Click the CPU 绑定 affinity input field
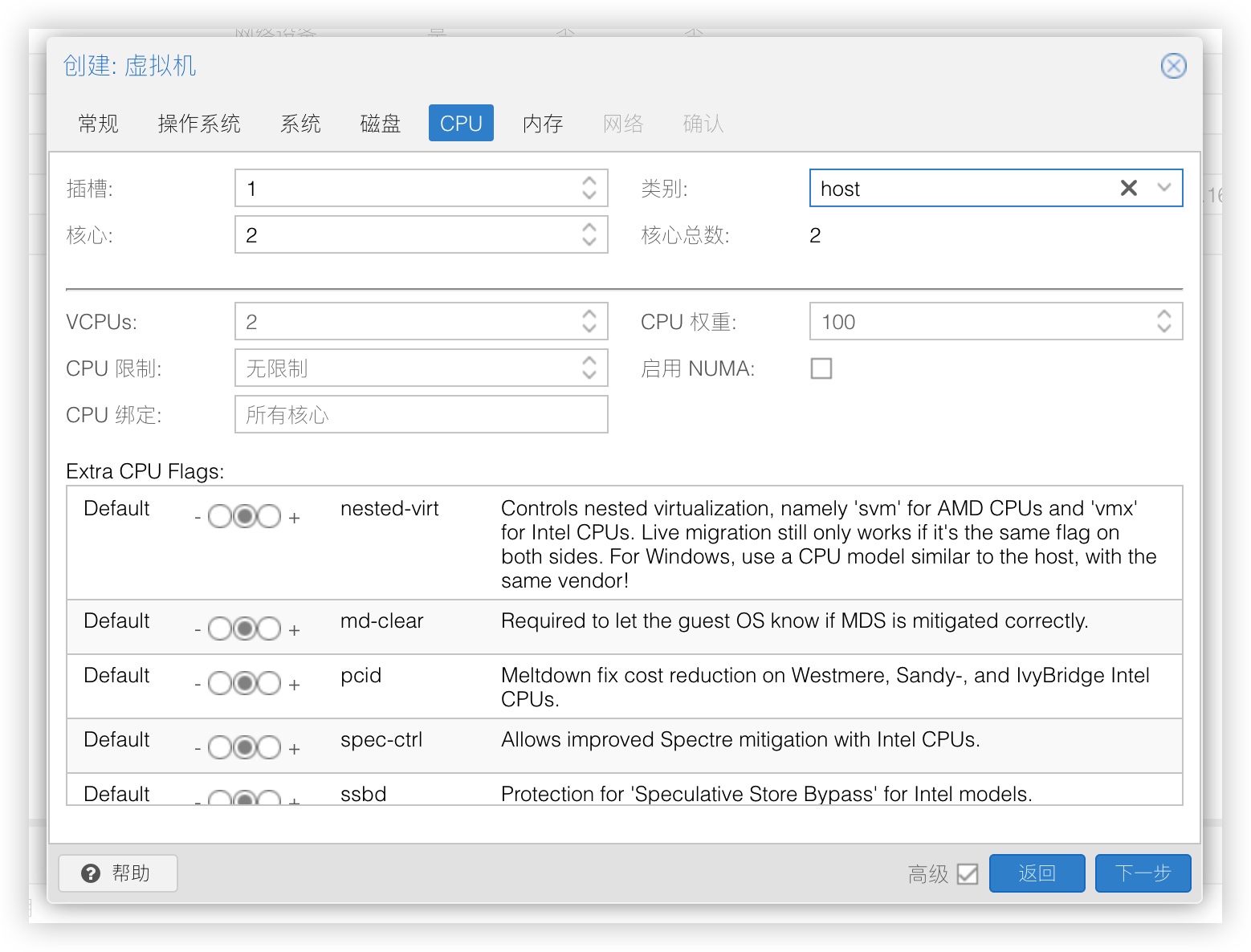The height and width of the screenshot is (952, 1251). point(421,415)
